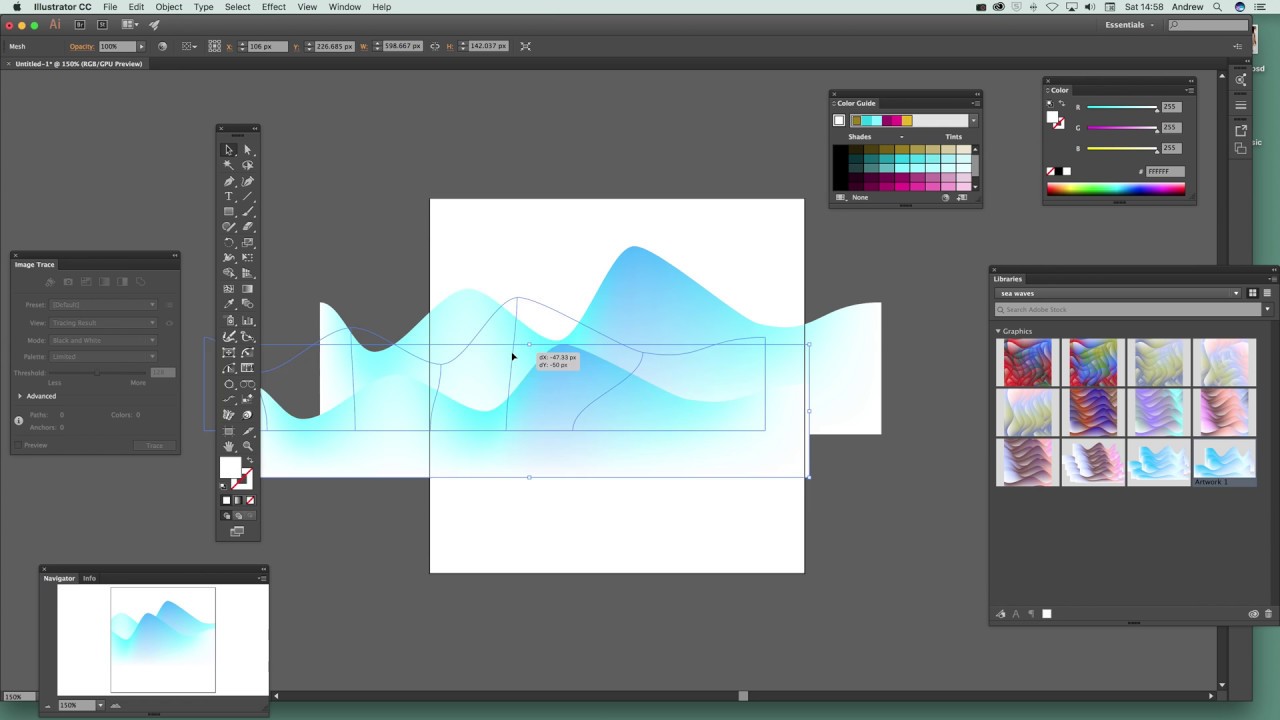Screen dimensions: 1280x720
Task: Select the Zoom tool in Tools panel
Action: click(x=248, y=446)
